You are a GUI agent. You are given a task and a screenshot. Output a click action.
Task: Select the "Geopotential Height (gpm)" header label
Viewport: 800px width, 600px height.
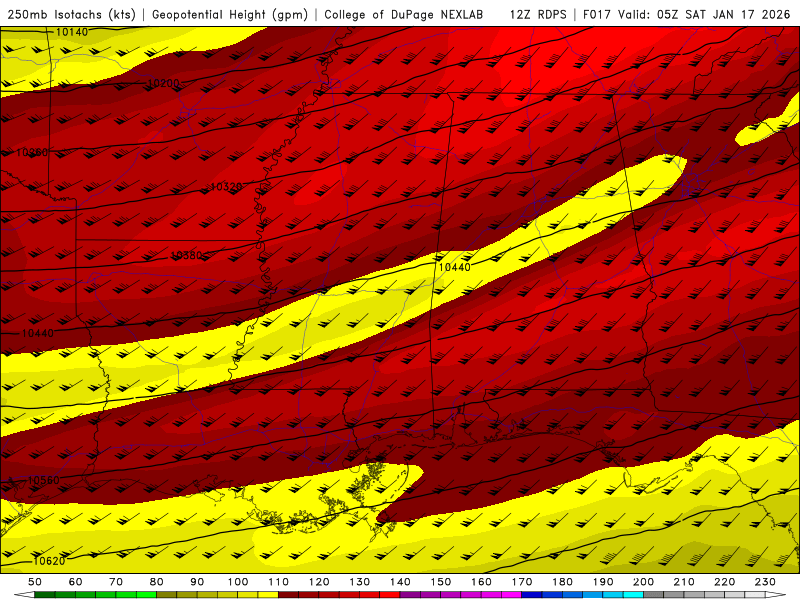(230, 14)
